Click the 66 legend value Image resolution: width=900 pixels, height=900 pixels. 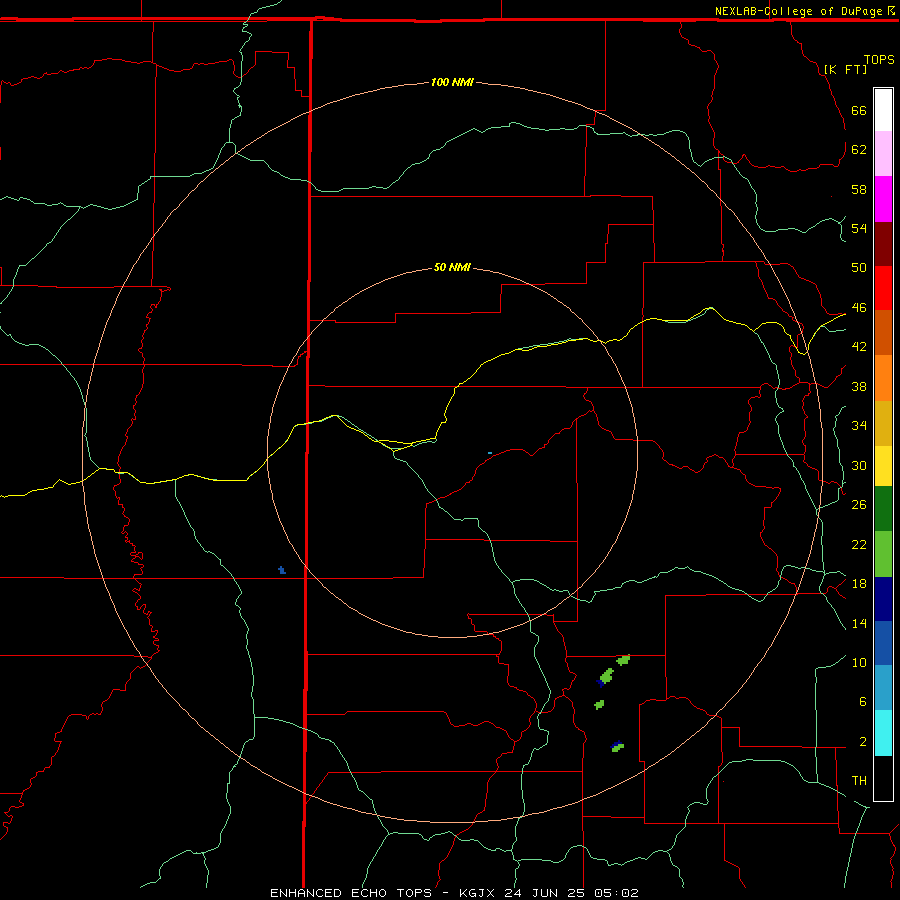[859, 110]
